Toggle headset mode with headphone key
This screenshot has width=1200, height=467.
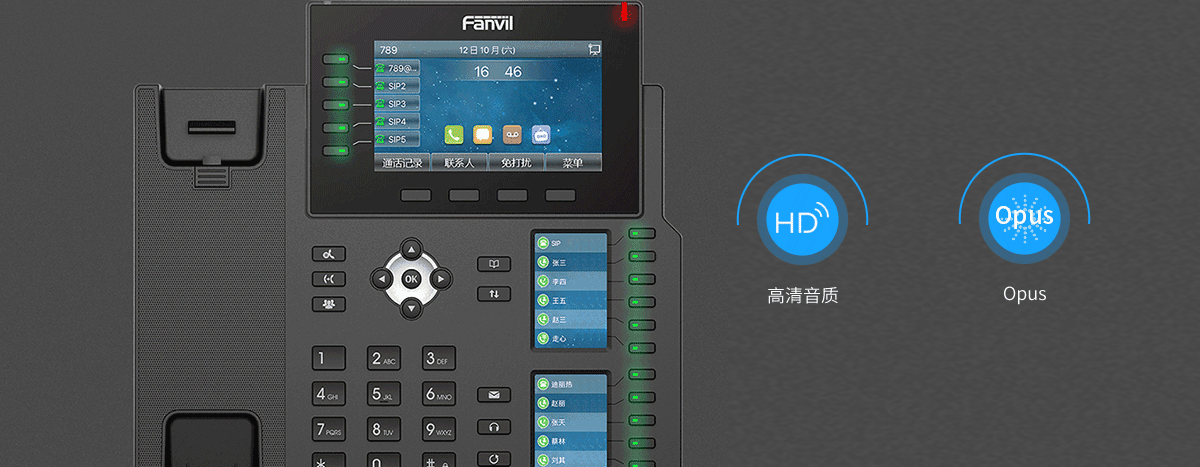pos(493,427)
